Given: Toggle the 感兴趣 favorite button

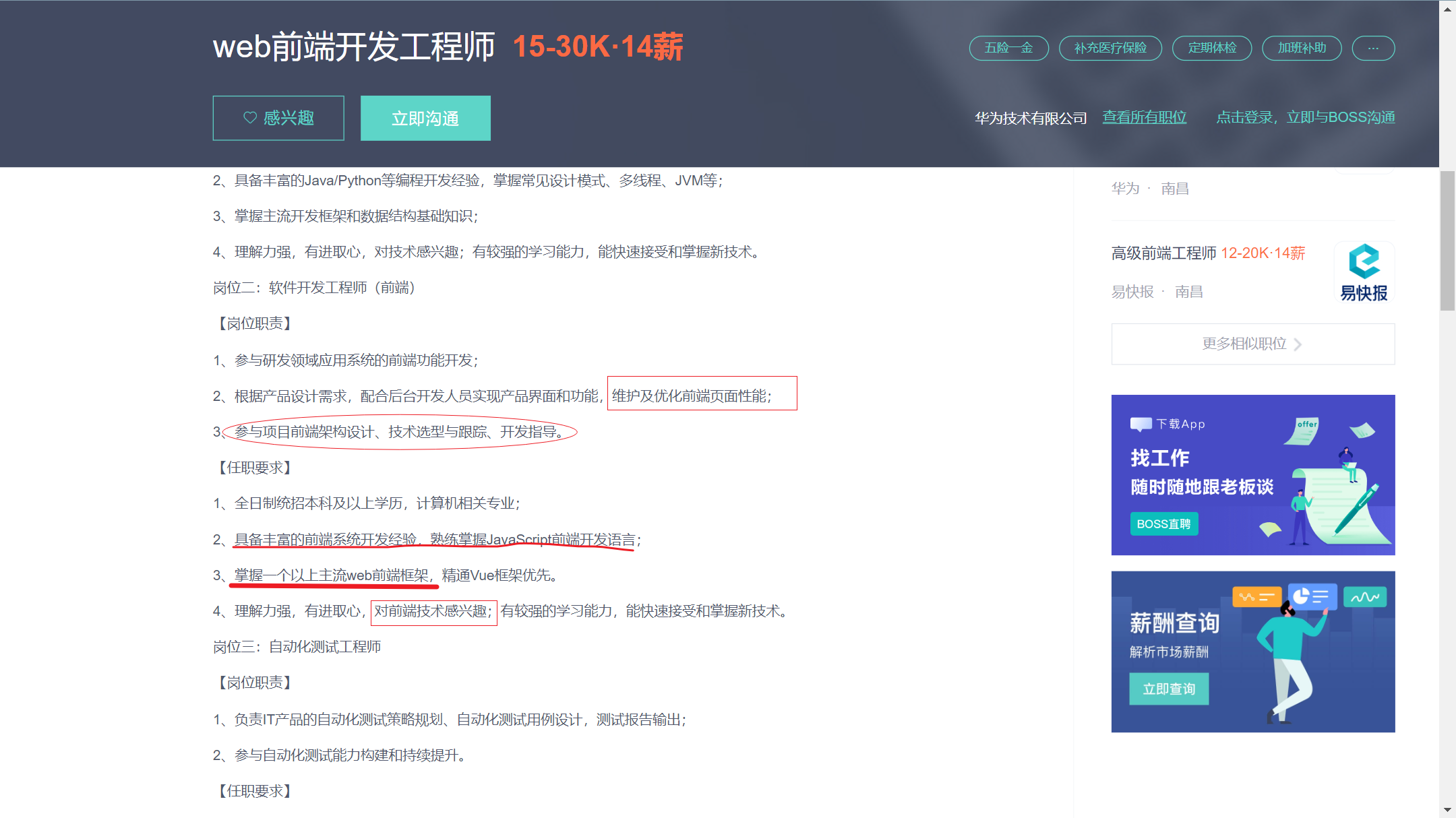Looking at the screenshot, I should (x=278, y=118).
